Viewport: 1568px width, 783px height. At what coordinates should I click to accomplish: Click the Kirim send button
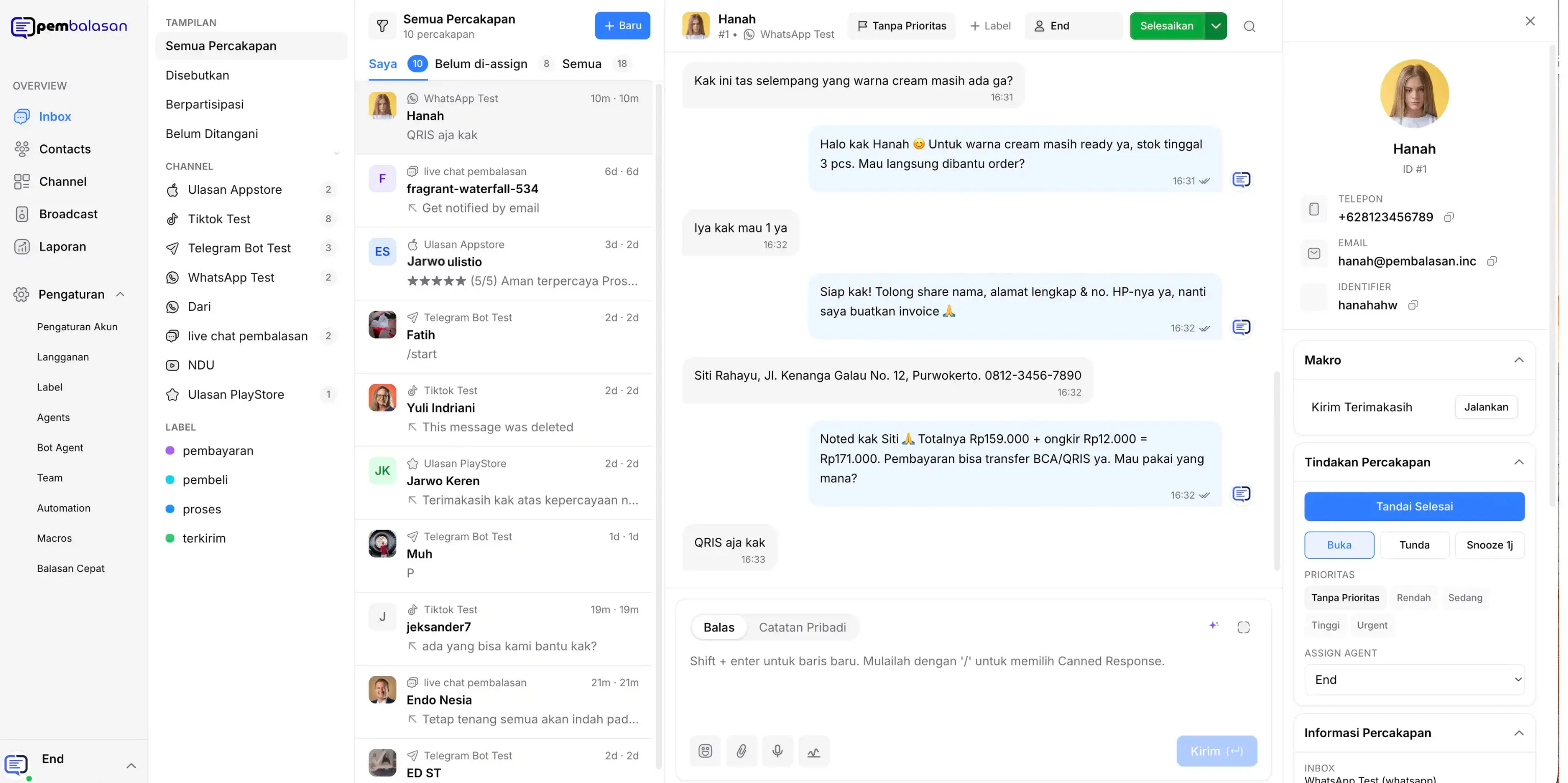click(x=1216, y=751)
